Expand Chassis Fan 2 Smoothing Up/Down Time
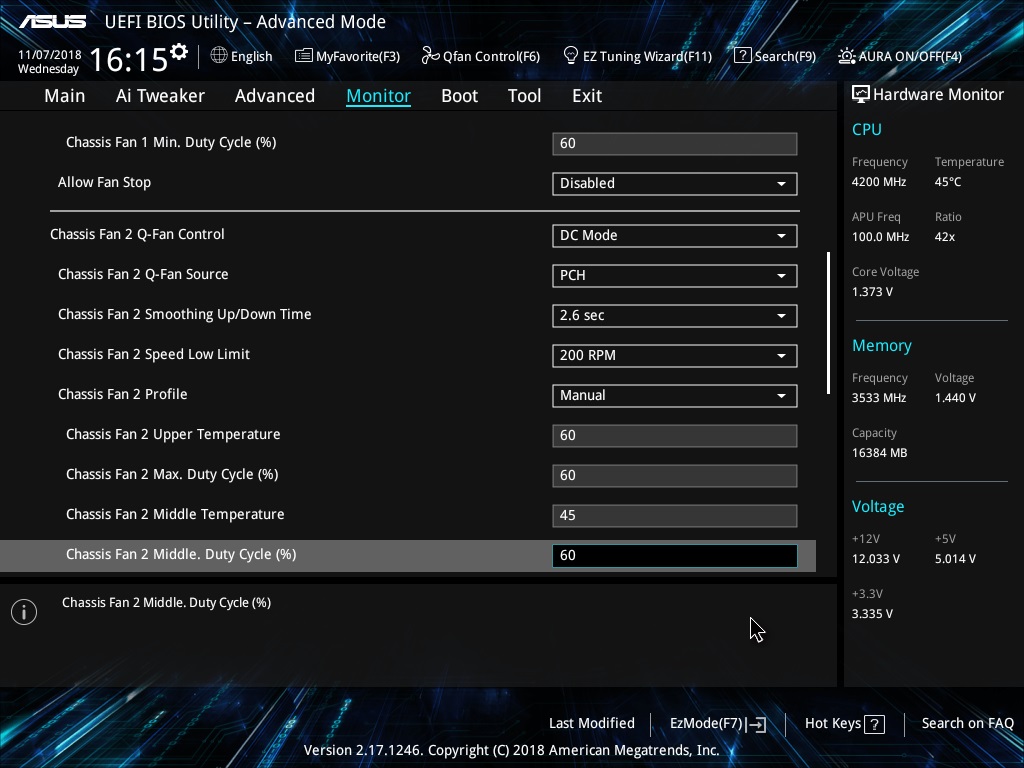The width and height of the screenshot is (1024, 768). point(675,315)
